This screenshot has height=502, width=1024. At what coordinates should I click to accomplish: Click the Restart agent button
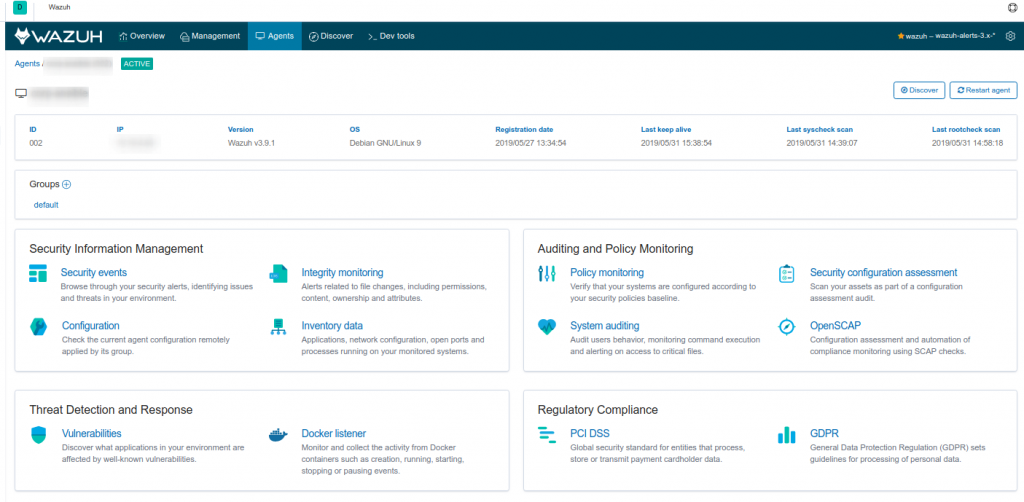pyautogui.click(x=983, y=90)
